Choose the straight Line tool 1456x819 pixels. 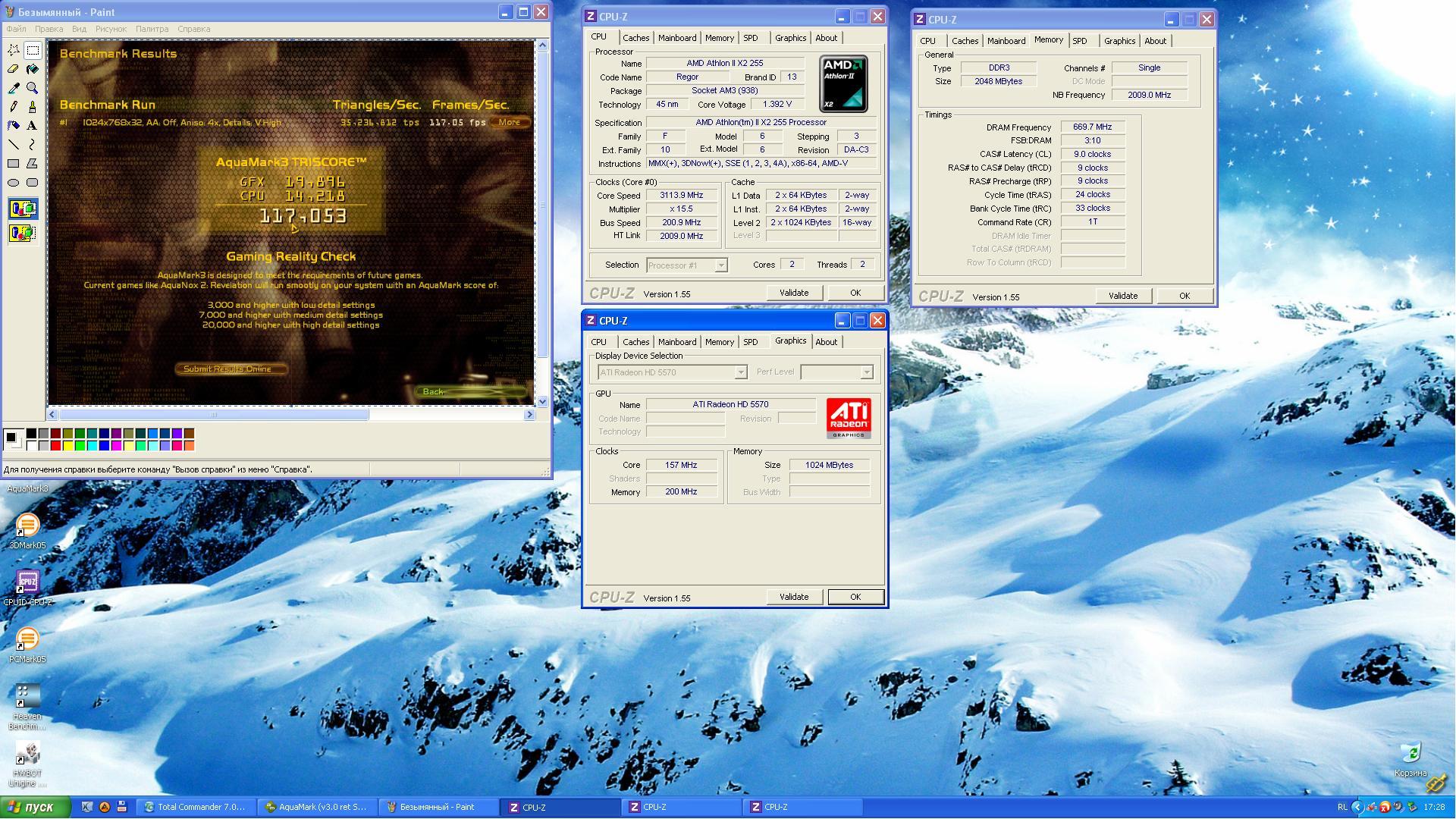[x=14, y=145]
